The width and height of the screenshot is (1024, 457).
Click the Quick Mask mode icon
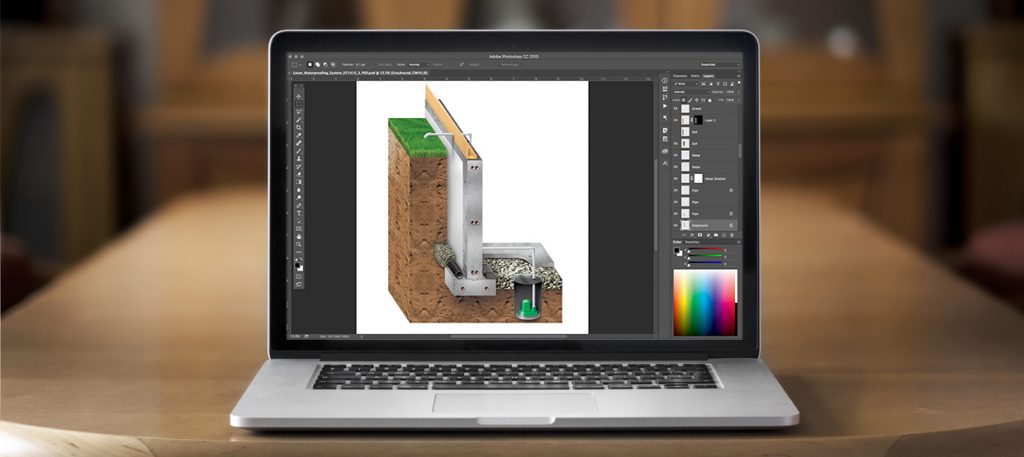[x=299, y=275]
